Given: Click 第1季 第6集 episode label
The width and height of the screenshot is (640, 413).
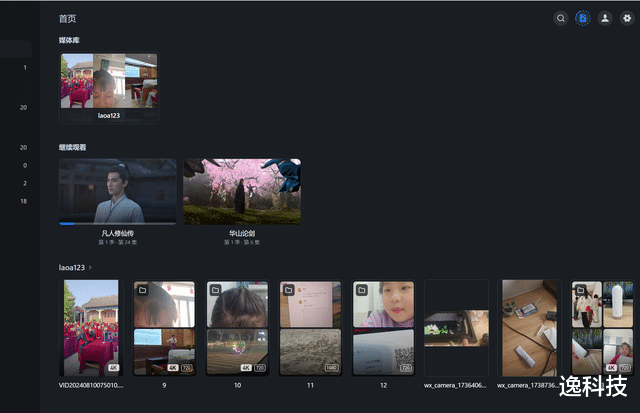Looking at the screenshot, I should tap(242, 242).
